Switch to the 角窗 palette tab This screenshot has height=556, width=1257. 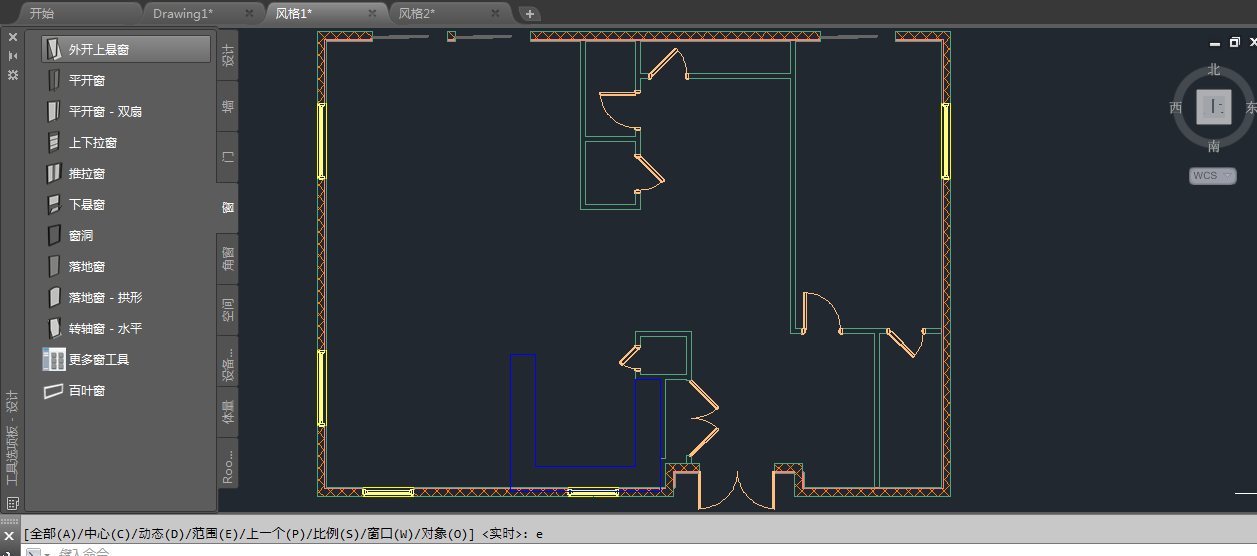228,259
